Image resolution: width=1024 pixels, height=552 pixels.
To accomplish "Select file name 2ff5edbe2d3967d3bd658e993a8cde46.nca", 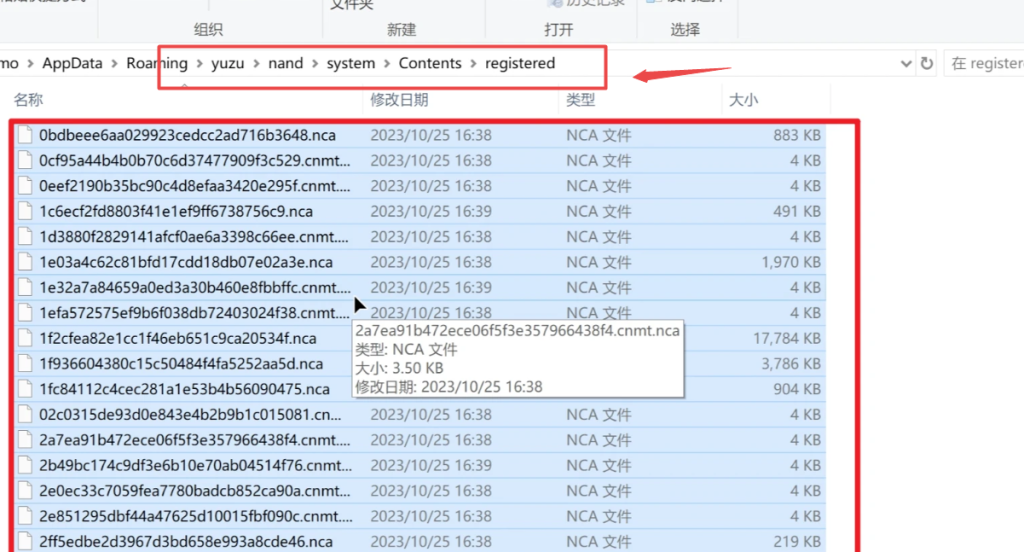I will coord(185,542).
